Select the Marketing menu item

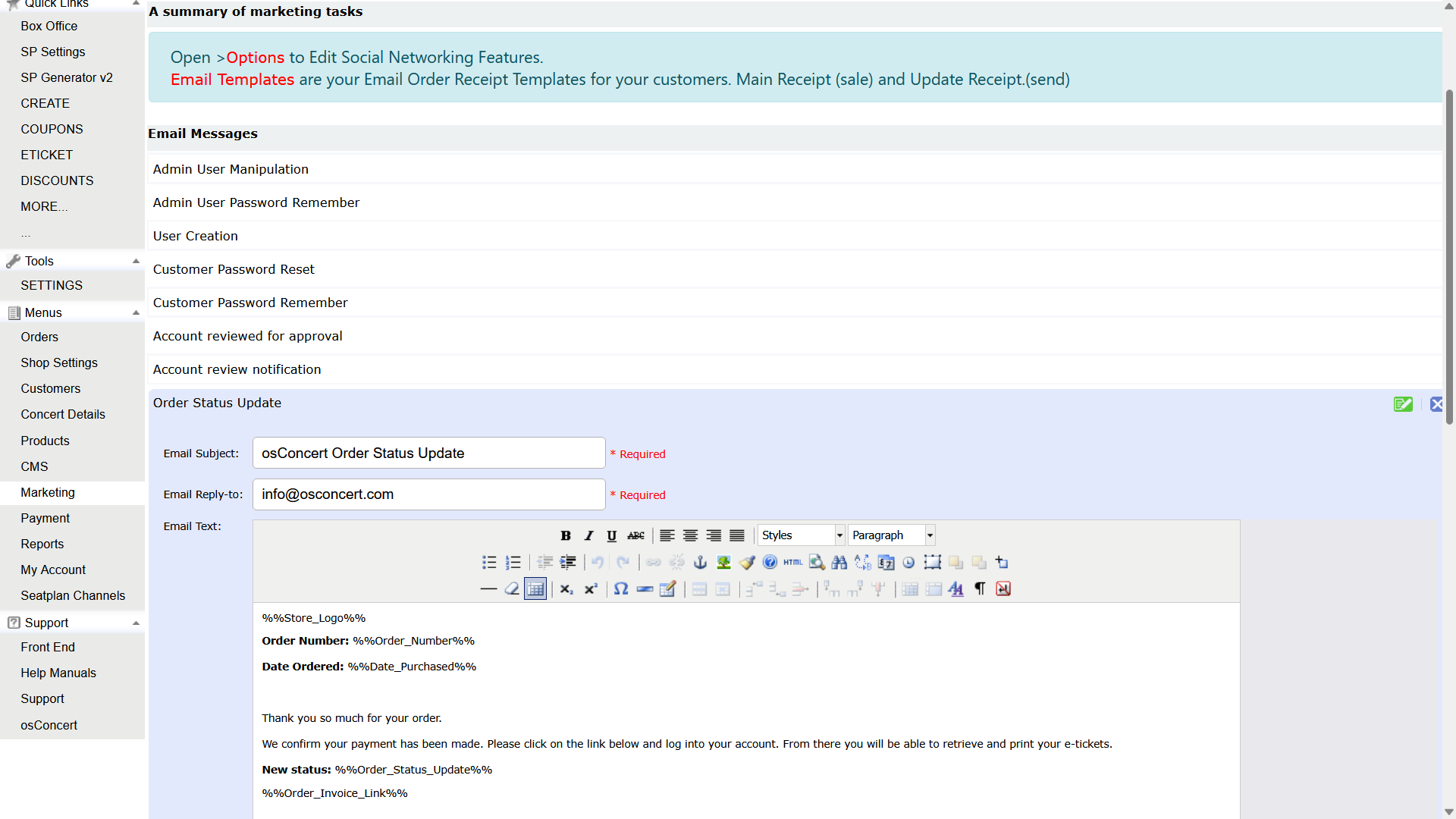coord(48,492)
